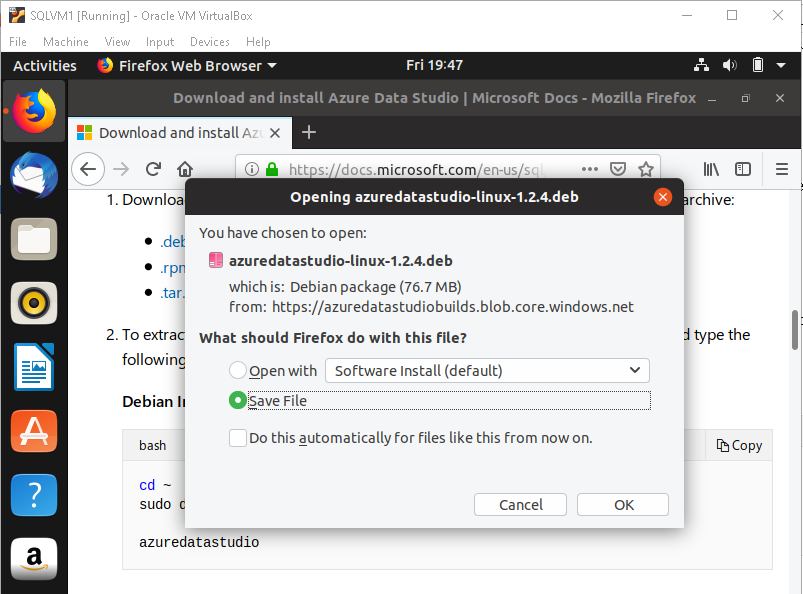Image resolution: width=803 pixels, height=594 pixels.
Task: Open the Machine menu
Action: [66, 42]
